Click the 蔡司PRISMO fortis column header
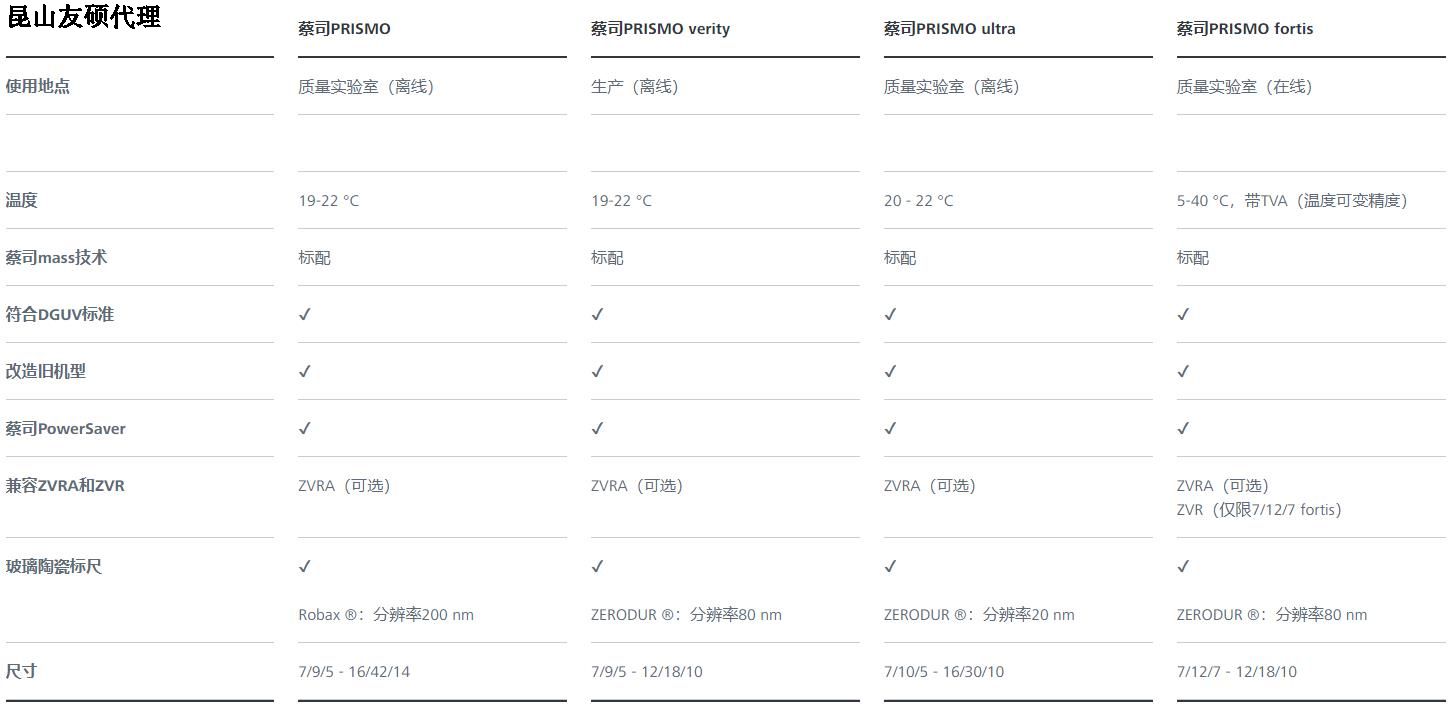The image size is (1449, 707). tap(1244, 29)
